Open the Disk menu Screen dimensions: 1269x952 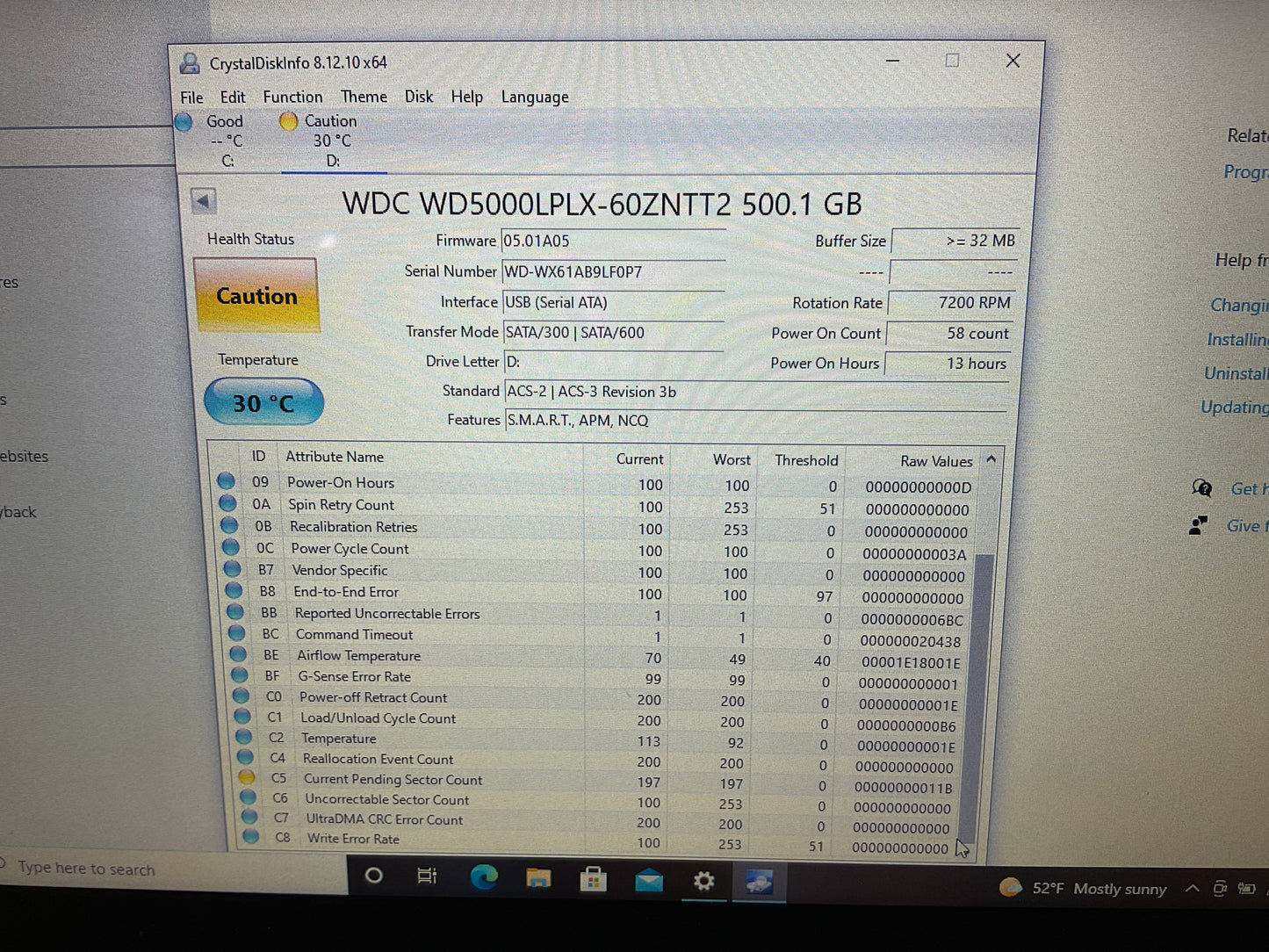[x=419, y=97]
